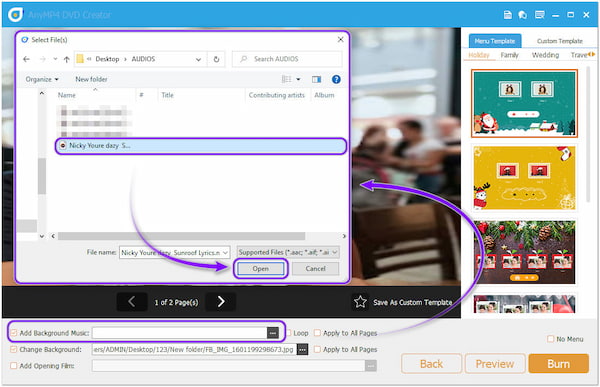Enable Loop for background music

click(289, 333)
